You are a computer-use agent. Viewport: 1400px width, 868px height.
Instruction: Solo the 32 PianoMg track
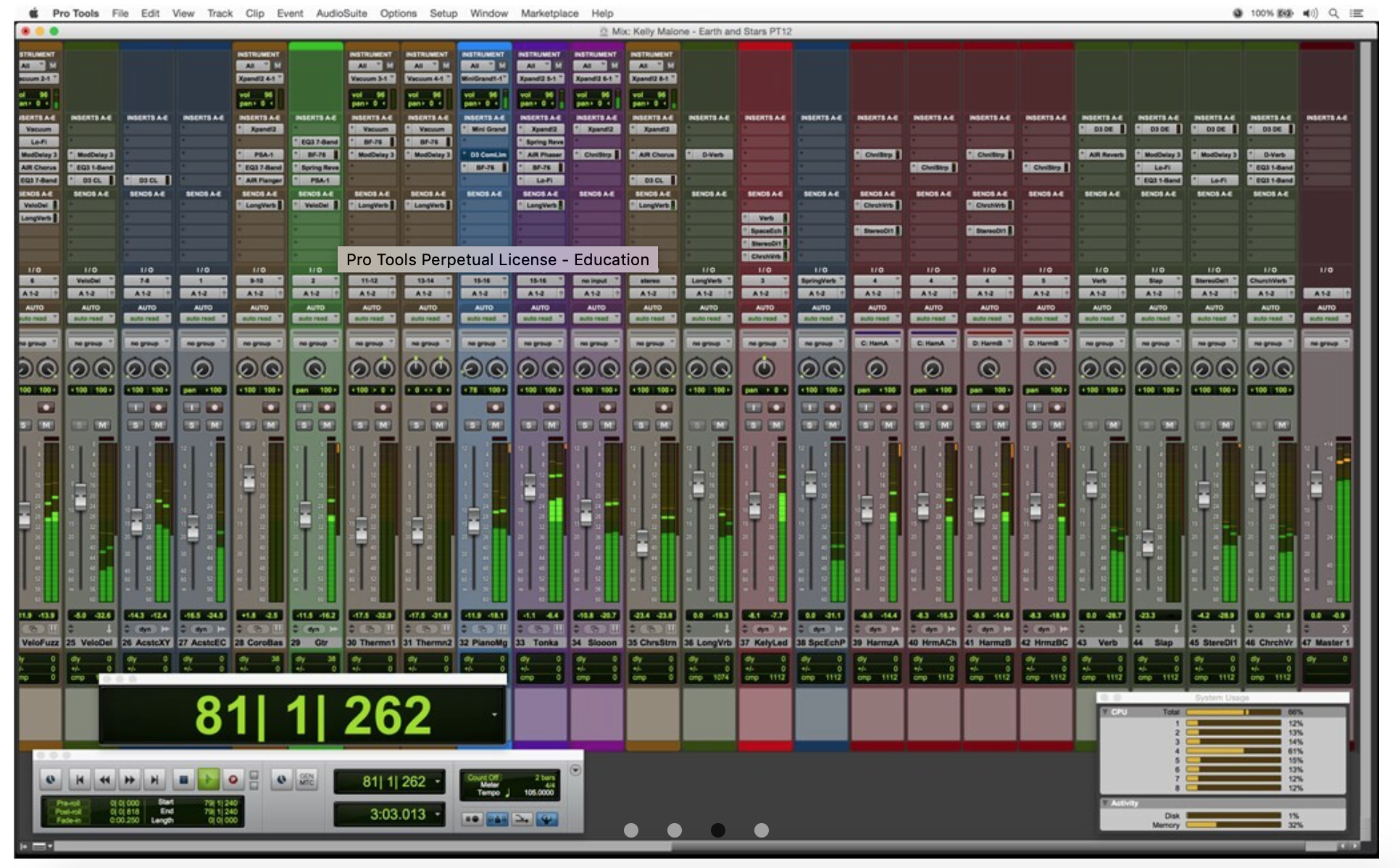click(472, 425)
